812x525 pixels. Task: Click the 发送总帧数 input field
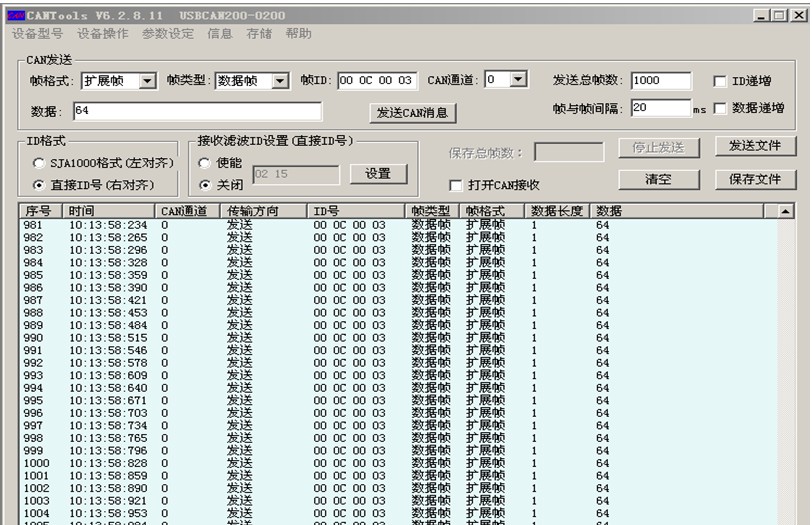tap(660, 81)
